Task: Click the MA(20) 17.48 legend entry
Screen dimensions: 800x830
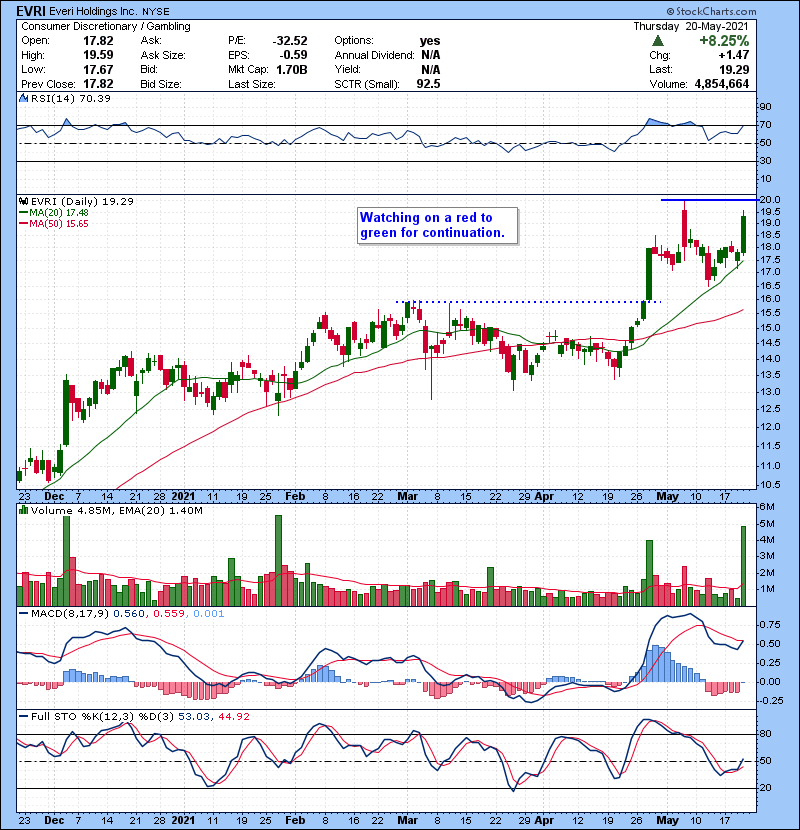Action: pyautogui.click(x=54, y=212)
